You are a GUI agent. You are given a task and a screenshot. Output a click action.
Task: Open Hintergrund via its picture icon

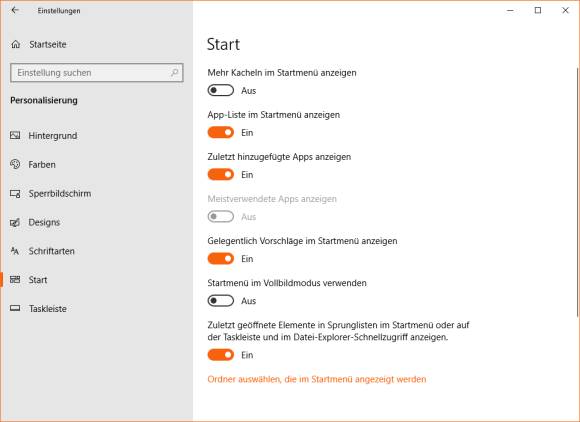tap(15, 135)
